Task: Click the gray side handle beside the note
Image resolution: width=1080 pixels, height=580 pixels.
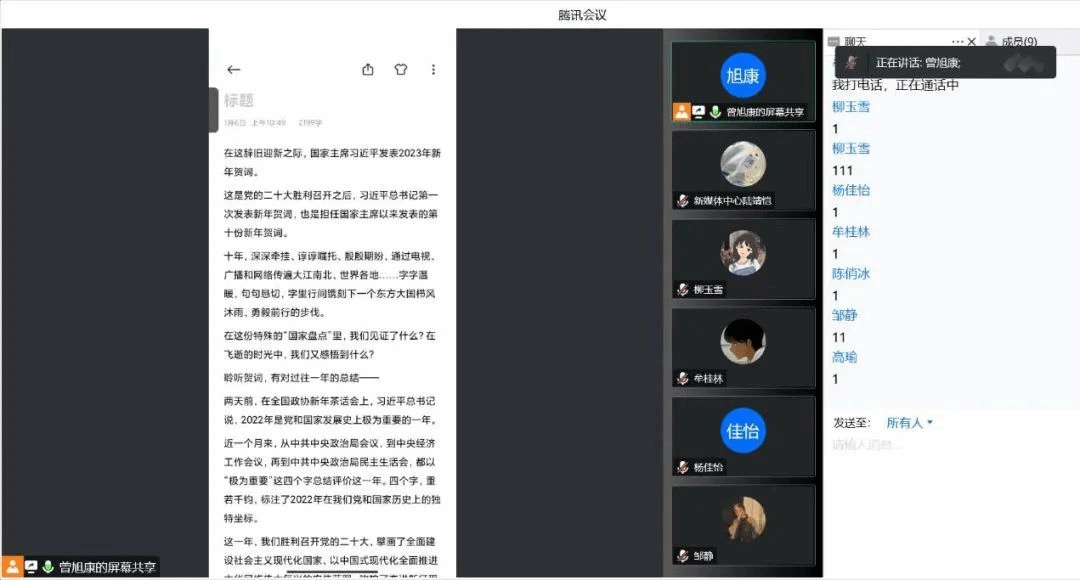Action: pyautogui.click(x=213, y=110)
